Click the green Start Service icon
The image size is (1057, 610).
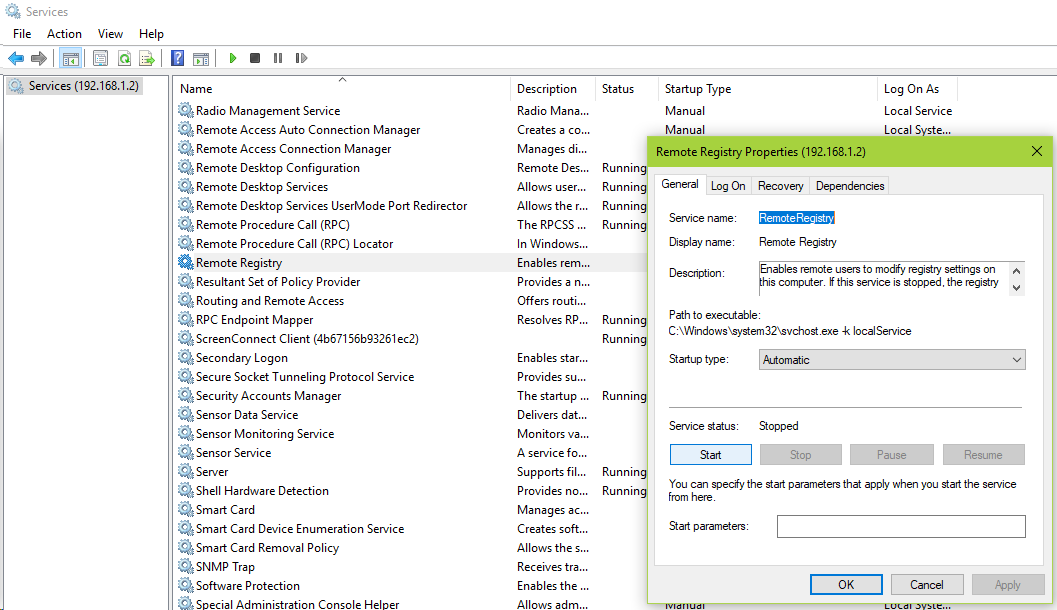pos(231,57)
